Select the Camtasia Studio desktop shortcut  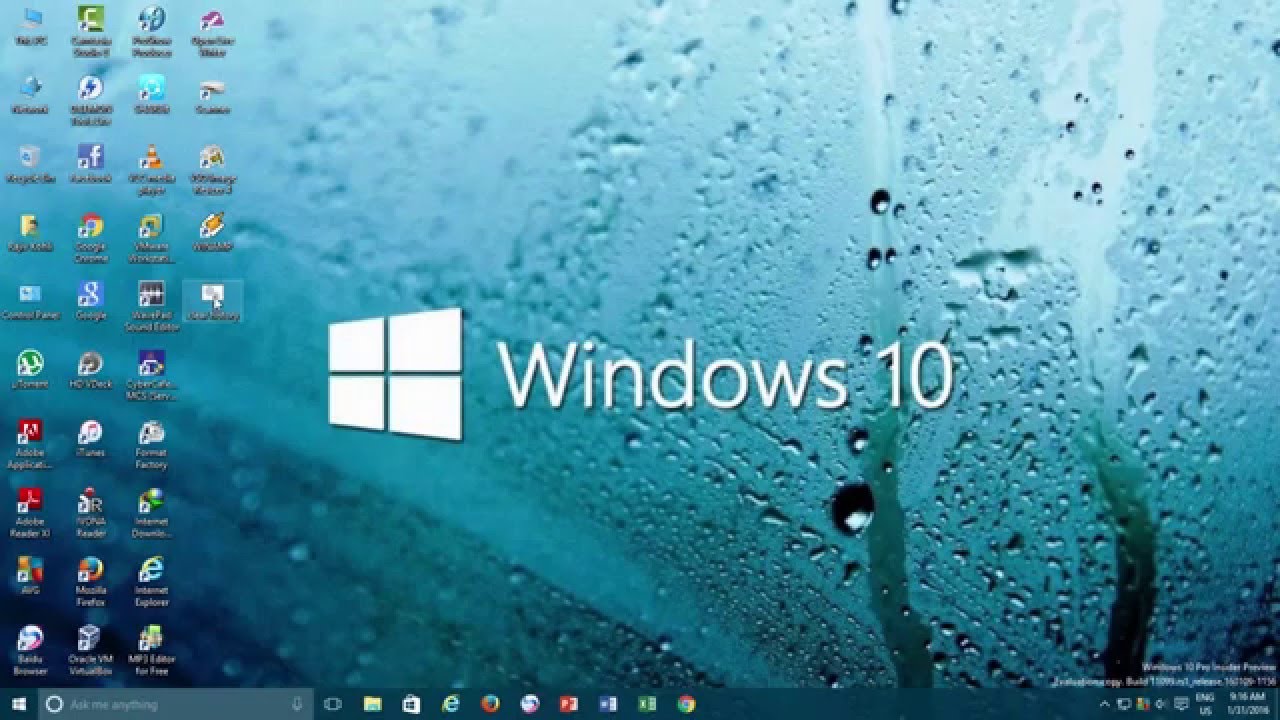[90, 32]
